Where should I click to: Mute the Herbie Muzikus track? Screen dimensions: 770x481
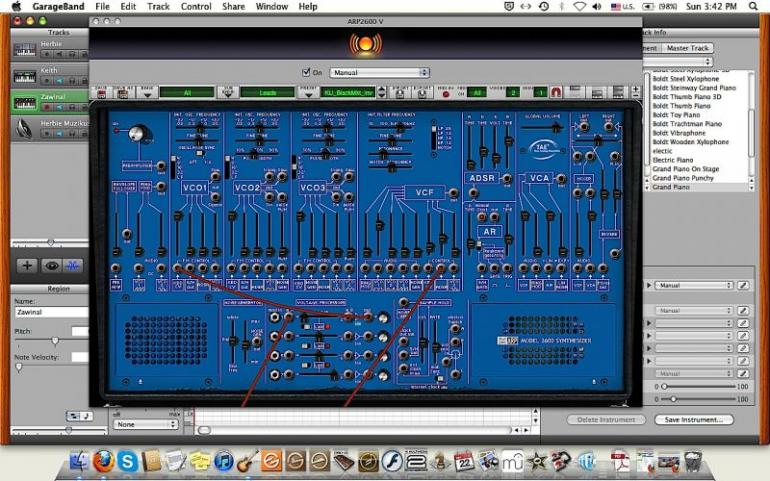coord(59,133)
